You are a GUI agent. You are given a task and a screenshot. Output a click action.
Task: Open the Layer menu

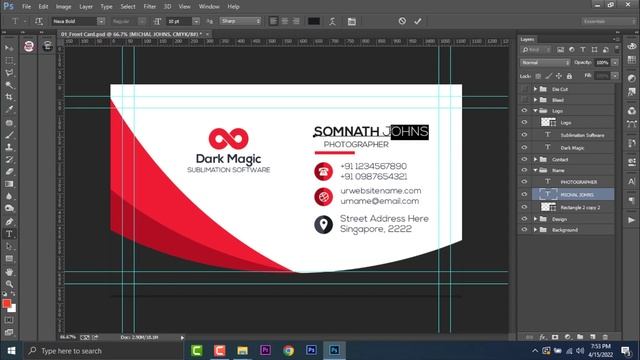(86, 7)
